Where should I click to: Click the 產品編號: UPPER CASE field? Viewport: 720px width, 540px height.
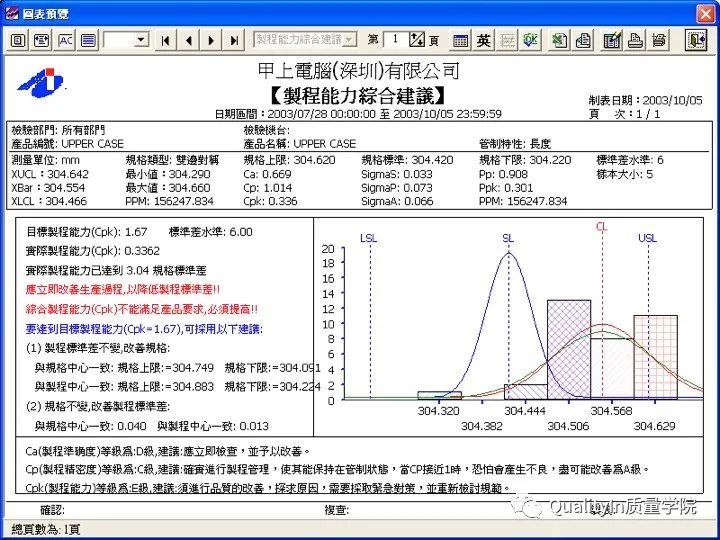click(x=68, y=144)
